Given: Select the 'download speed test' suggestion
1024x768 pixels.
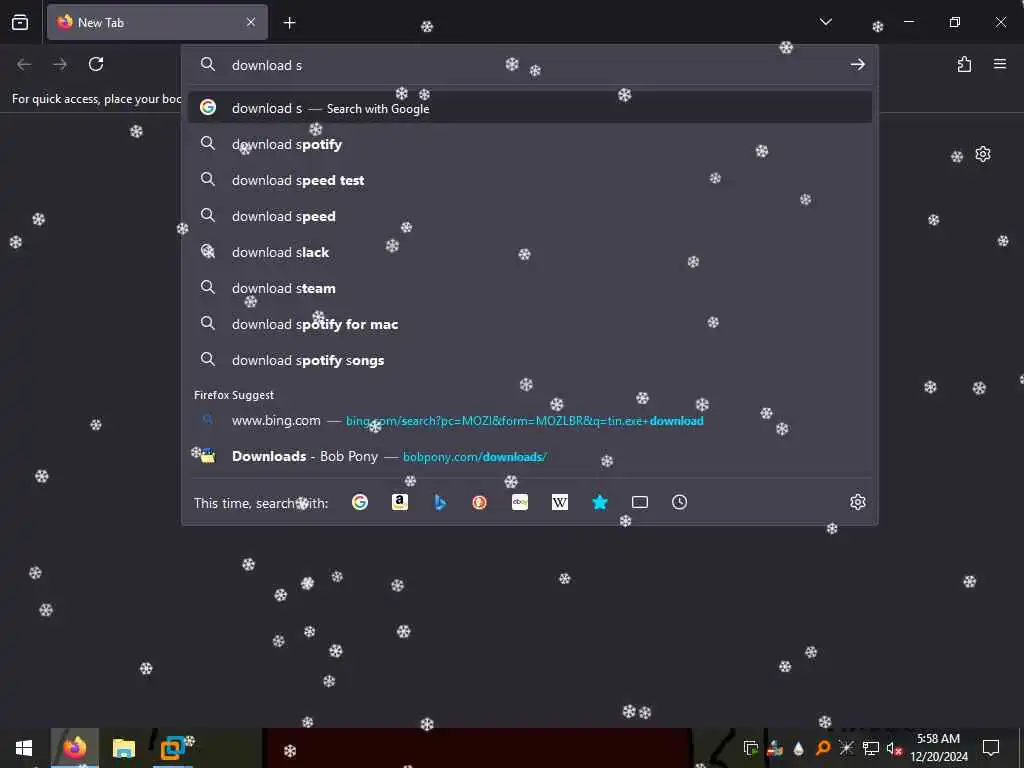Looking at the screenshot, I should point(530,180).
